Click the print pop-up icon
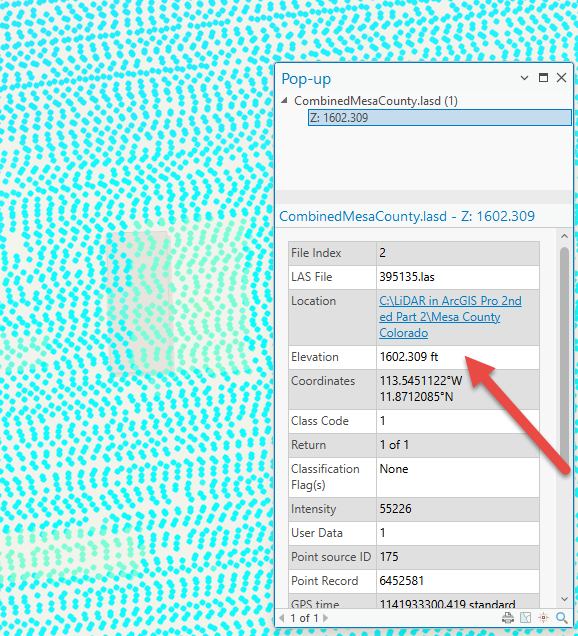The image size is (578, 636). 508,618
